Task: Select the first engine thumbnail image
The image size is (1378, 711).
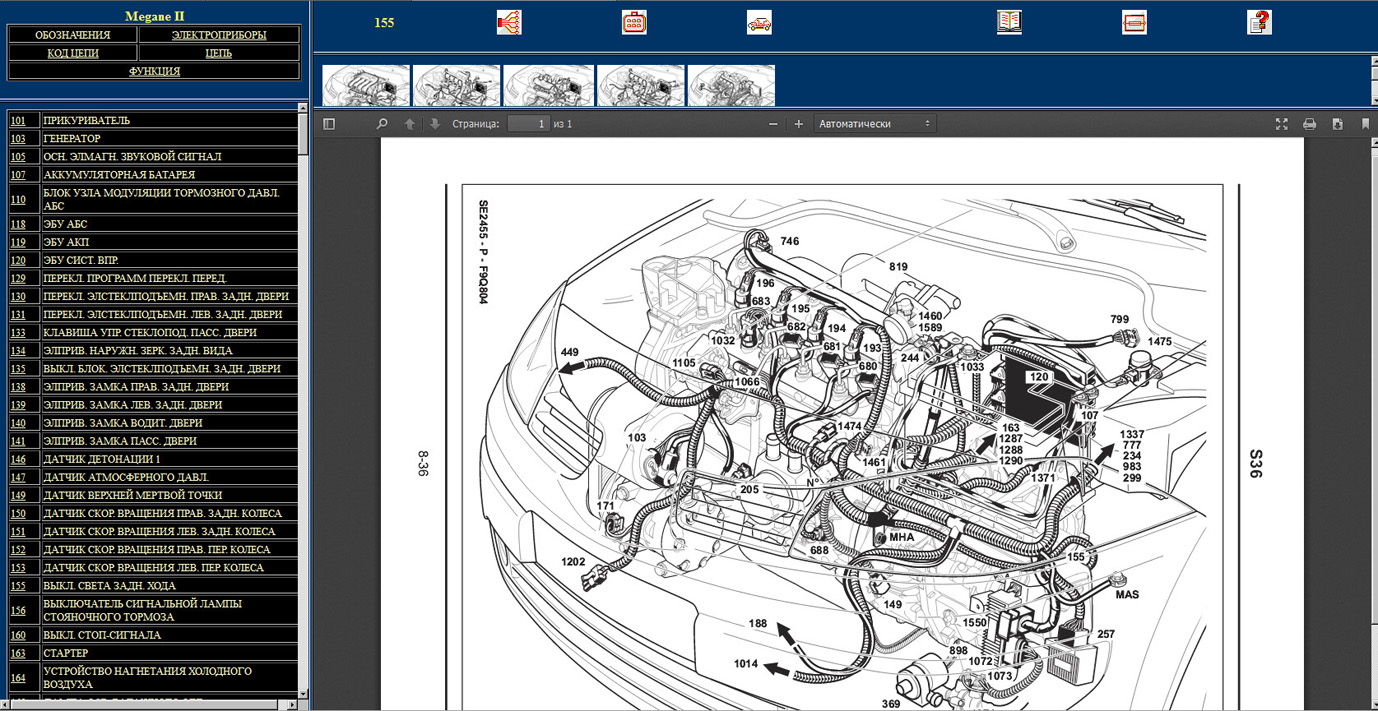Action: (366, 86)
